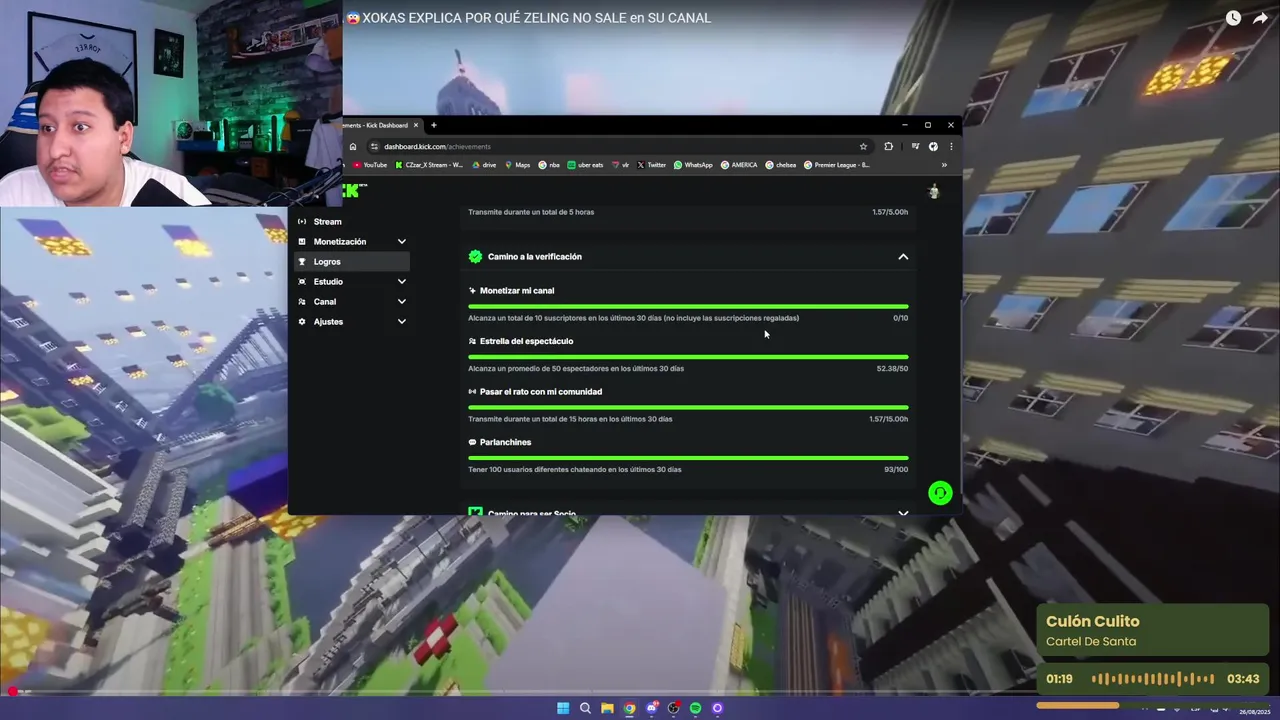Screen dimensions: 1280x720
Task: Open the Windows Start button
Action: coord(563,708)
